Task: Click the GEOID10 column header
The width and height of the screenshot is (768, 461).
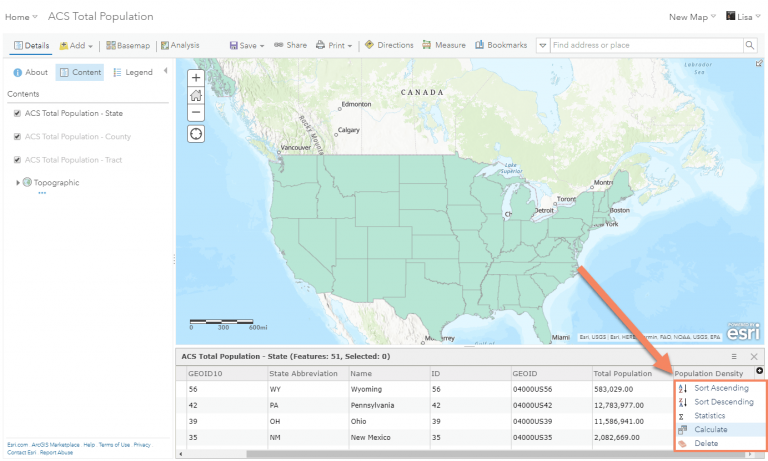Action: 205,373
